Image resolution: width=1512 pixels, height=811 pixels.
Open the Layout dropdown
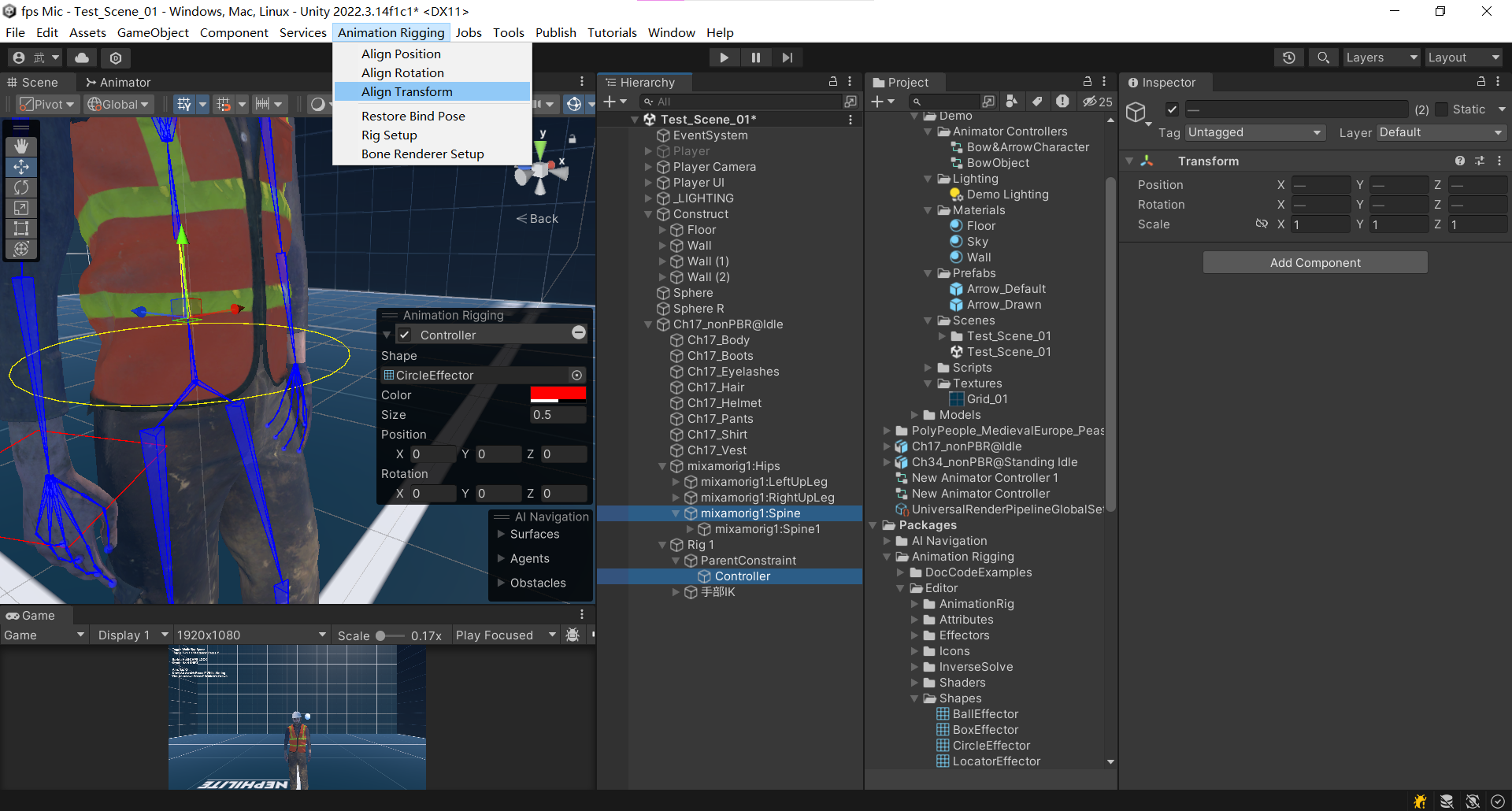tap(1463, 57)
